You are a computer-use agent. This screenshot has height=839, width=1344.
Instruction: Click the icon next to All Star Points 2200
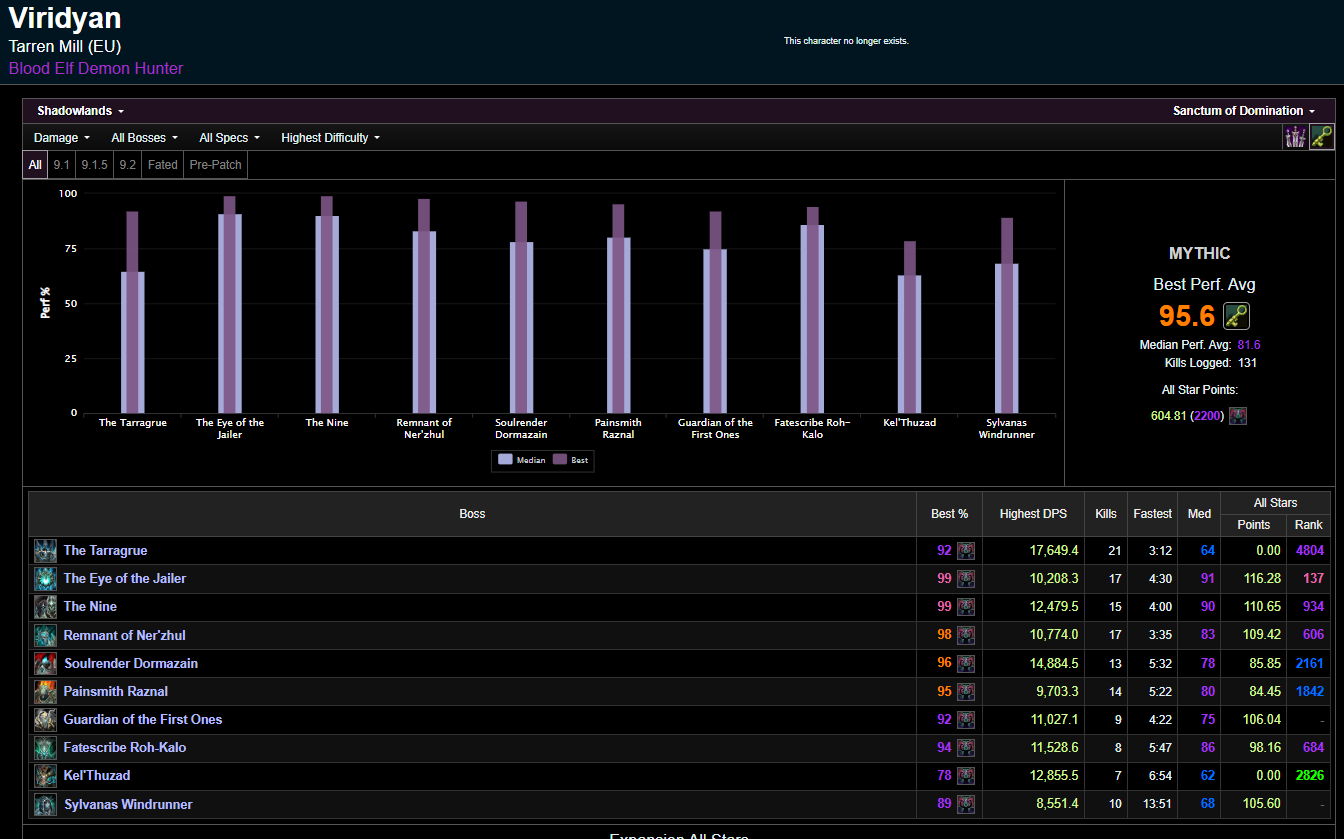tap(1238, 416)
